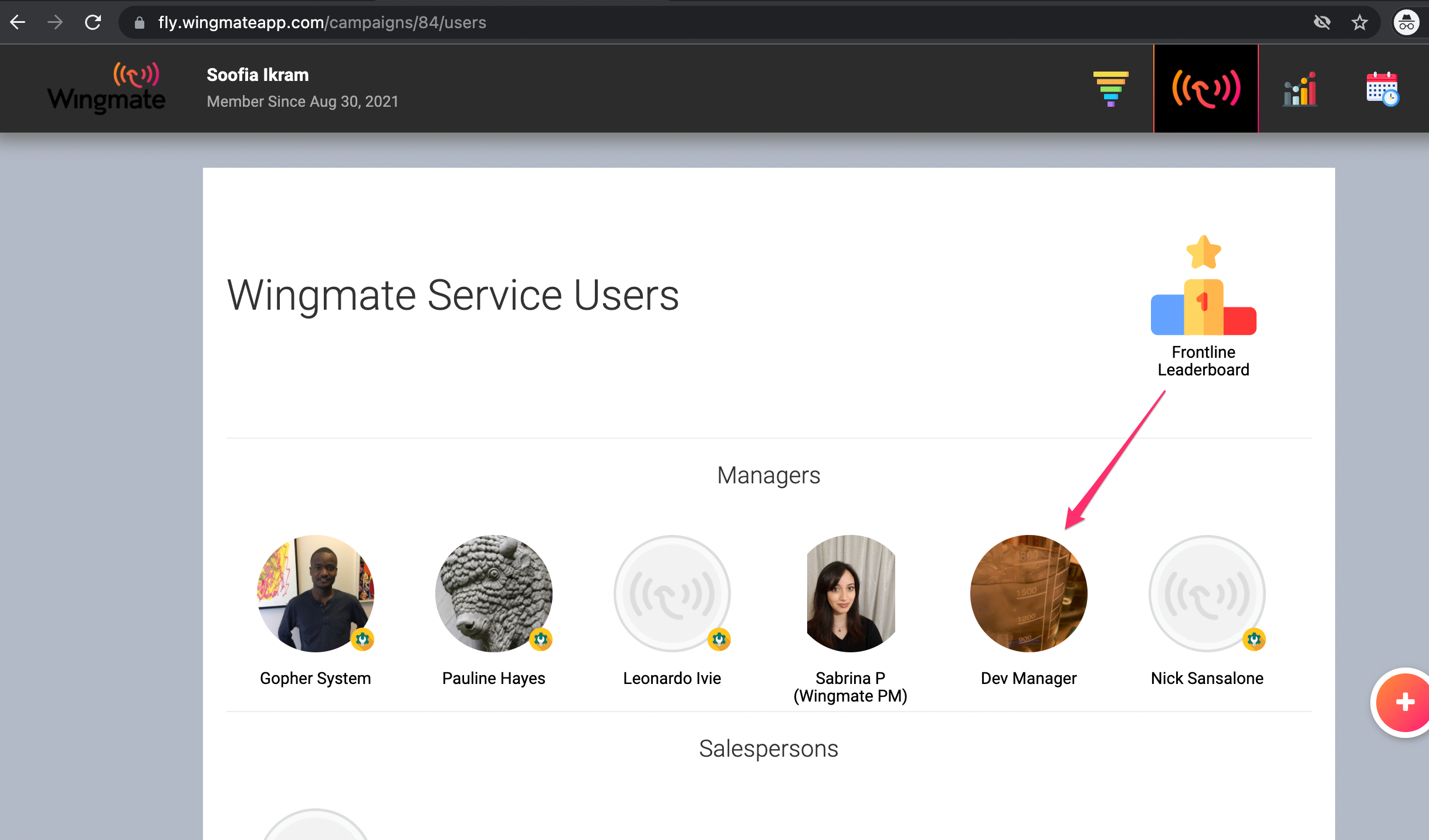Select the Wingmate signal icon tab

[x=1206, y=89]
